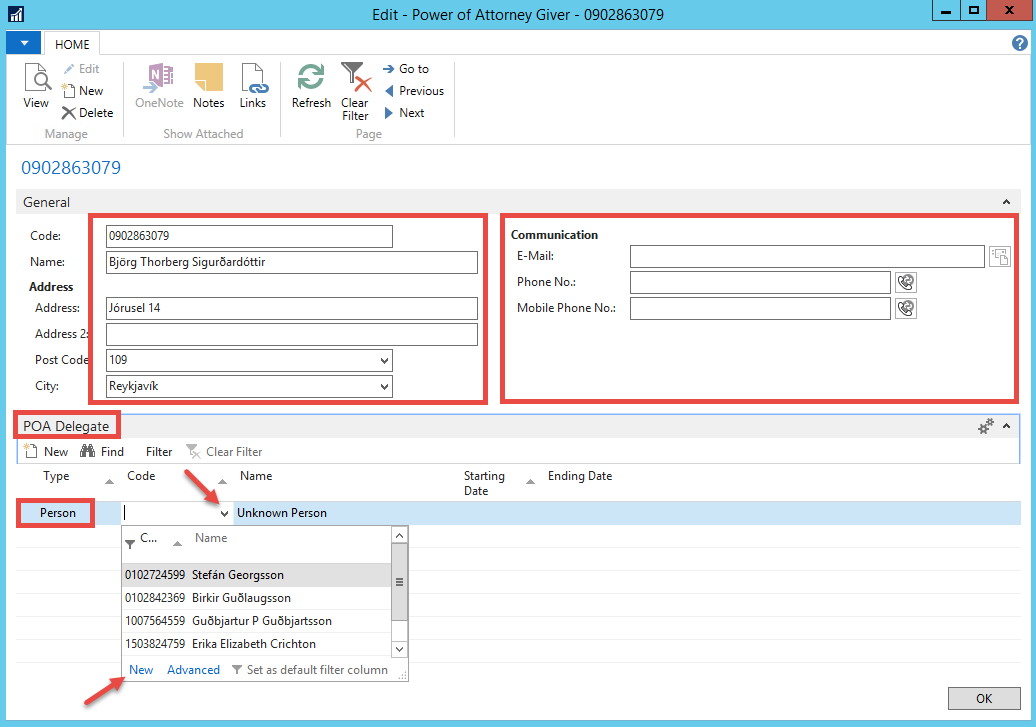Screen dimensions: 1036x727
Task: Click the help question mark icon
Action: click(1020, 44)
